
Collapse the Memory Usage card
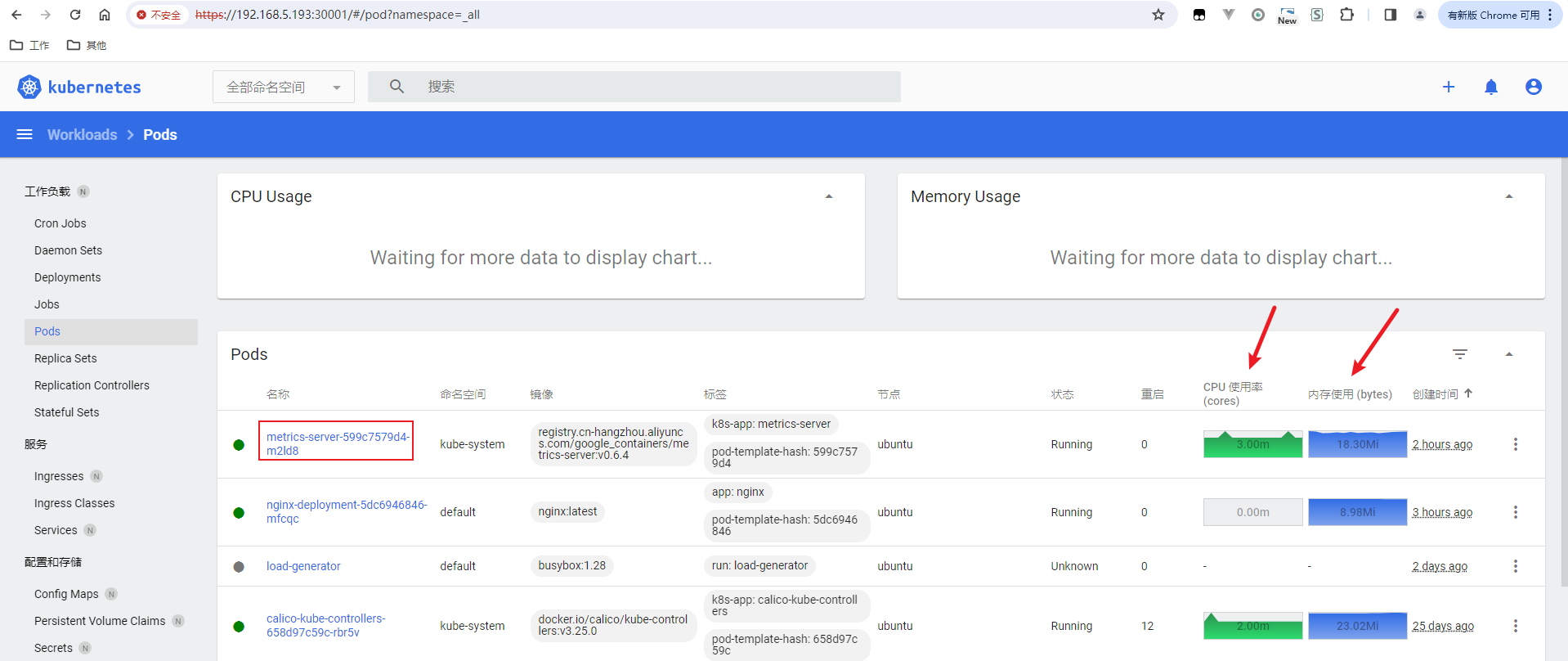(1509, 196)
